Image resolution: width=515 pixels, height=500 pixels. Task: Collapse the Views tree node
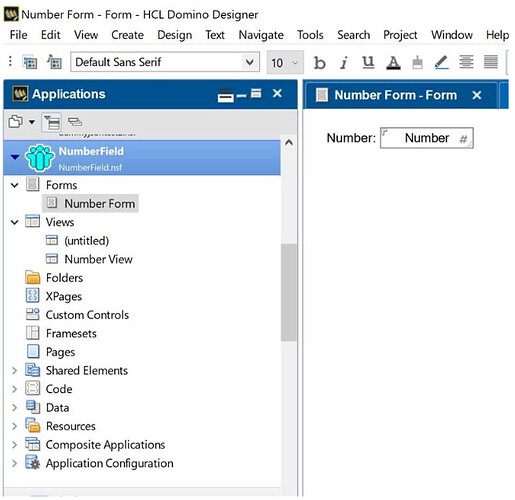click(x=14, y=222)
